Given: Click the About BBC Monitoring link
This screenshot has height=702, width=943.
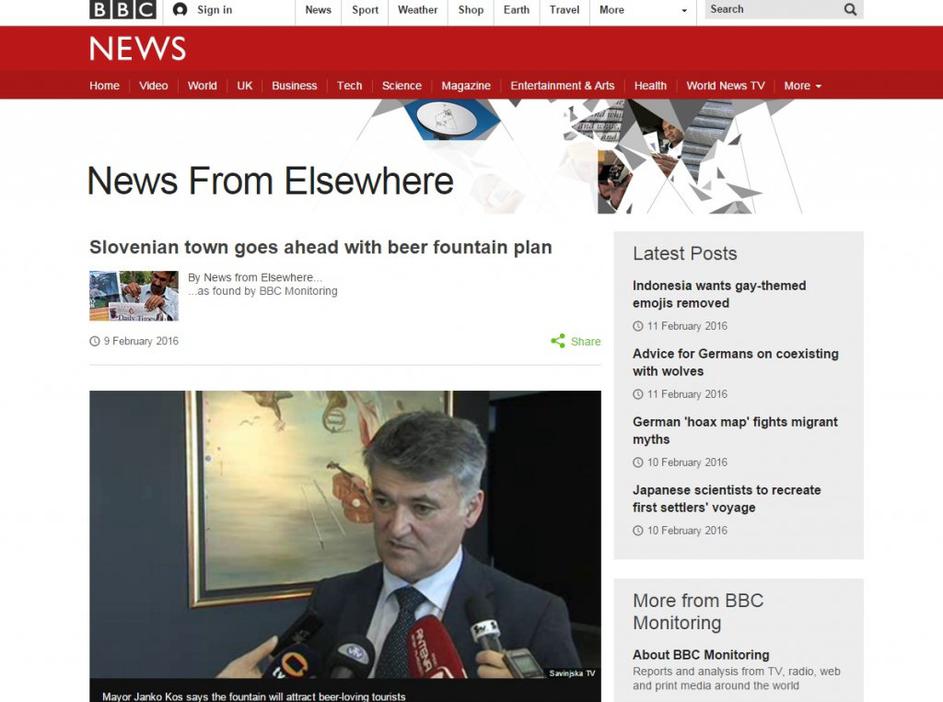Looking at the screenshot, I should [x=701, y=654].
